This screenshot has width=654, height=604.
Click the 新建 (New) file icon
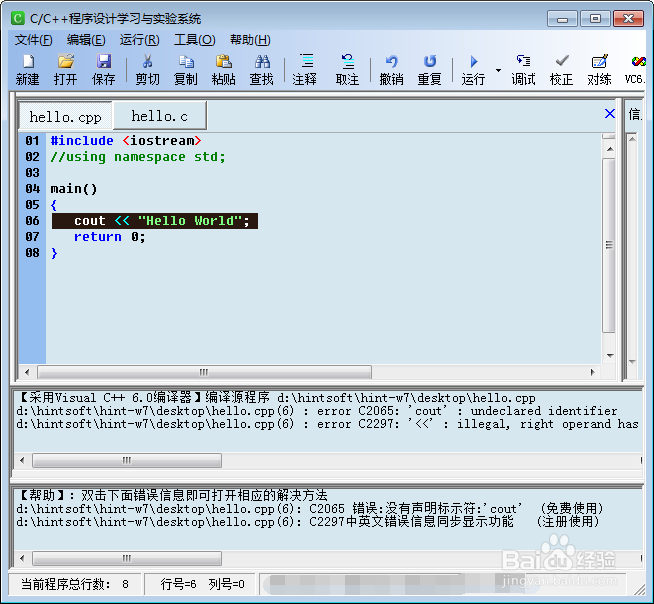pos(28,70)
